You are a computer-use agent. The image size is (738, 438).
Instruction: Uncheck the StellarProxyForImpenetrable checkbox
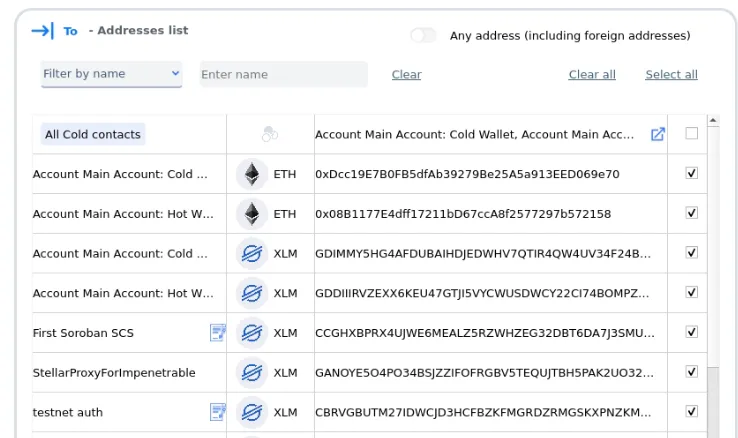691,372
